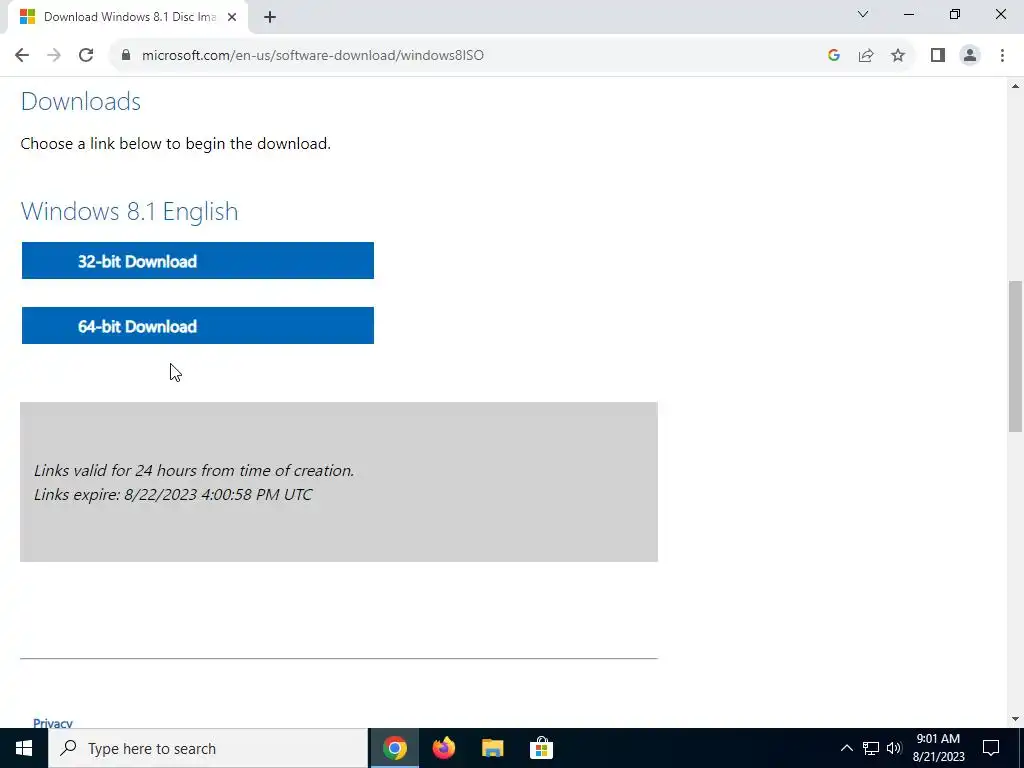
Task: View site info via lock icon
Action: 126,55
